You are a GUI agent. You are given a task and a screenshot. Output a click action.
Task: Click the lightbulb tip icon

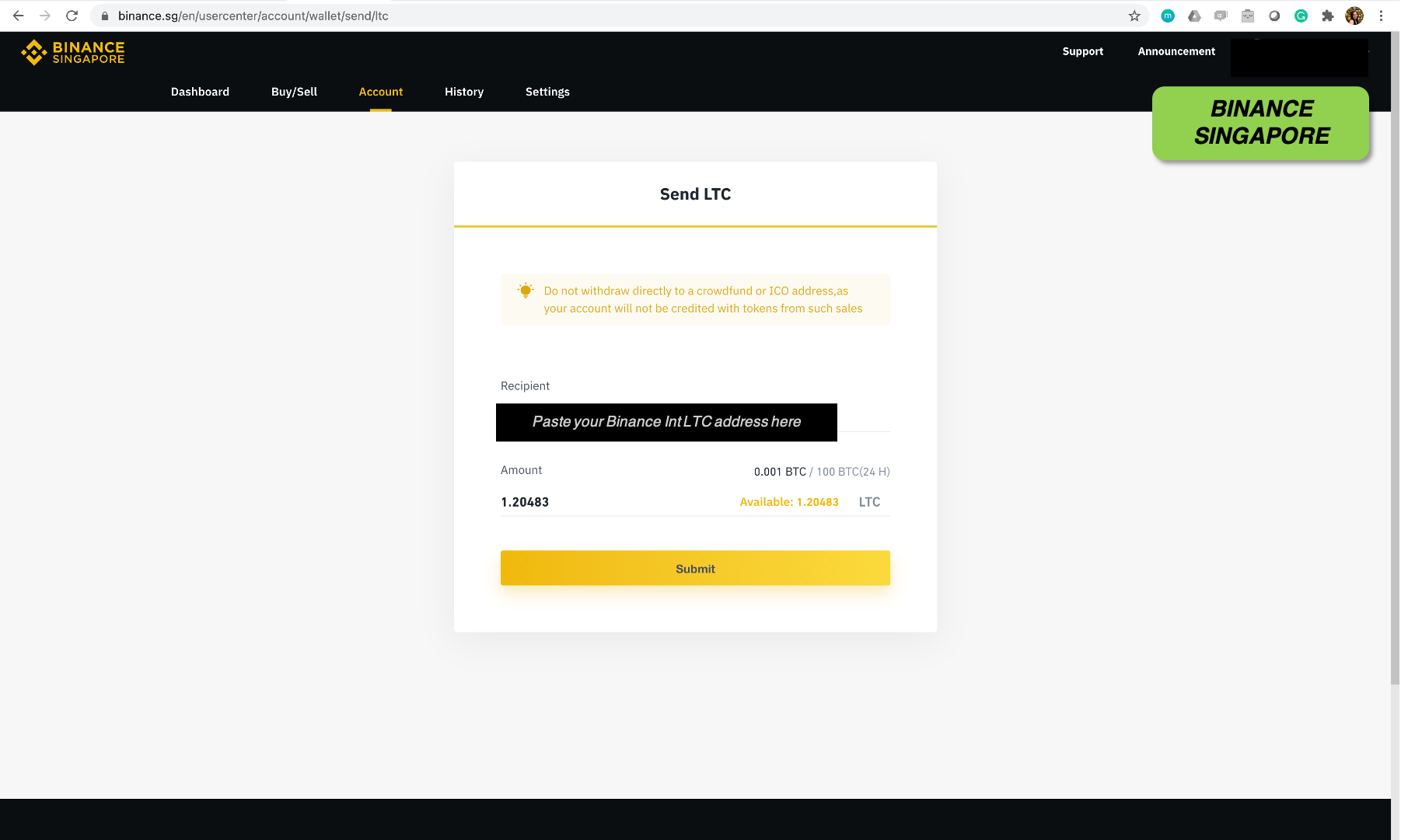[526, 291]
